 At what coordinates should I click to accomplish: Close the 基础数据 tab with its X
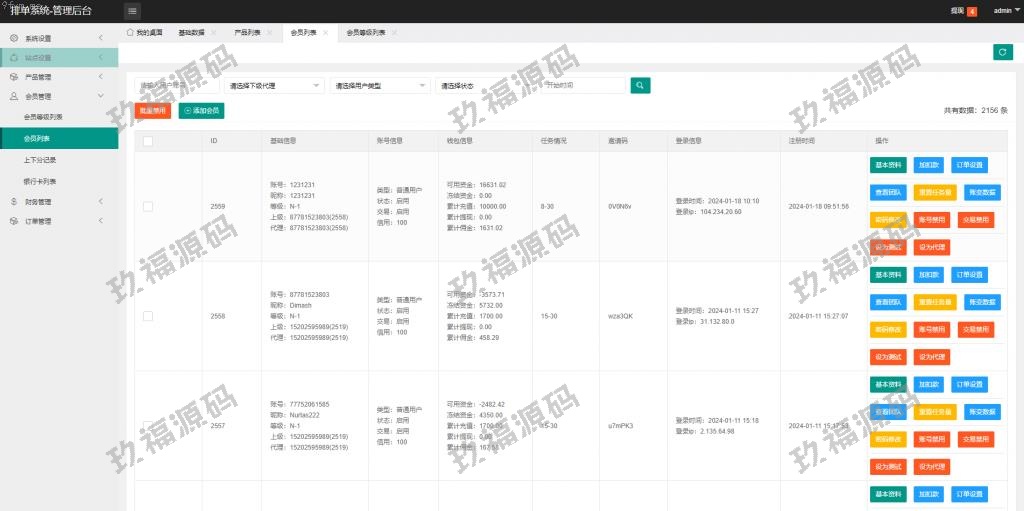click(x=213, y=33)
